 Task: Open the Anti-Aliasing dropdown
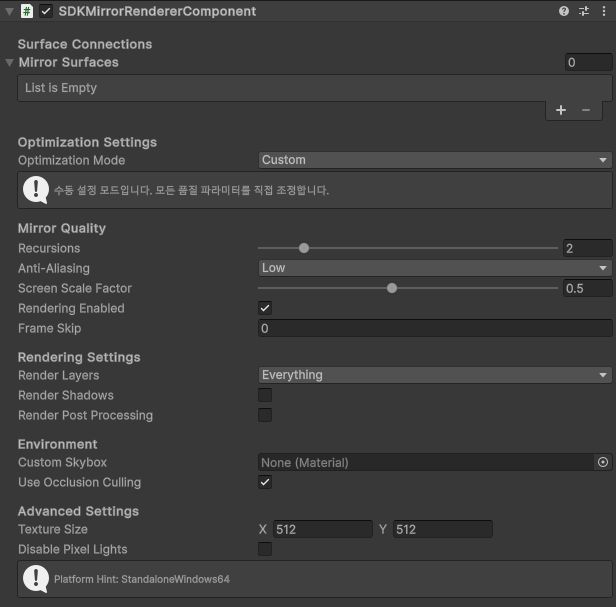click(435, 268)
